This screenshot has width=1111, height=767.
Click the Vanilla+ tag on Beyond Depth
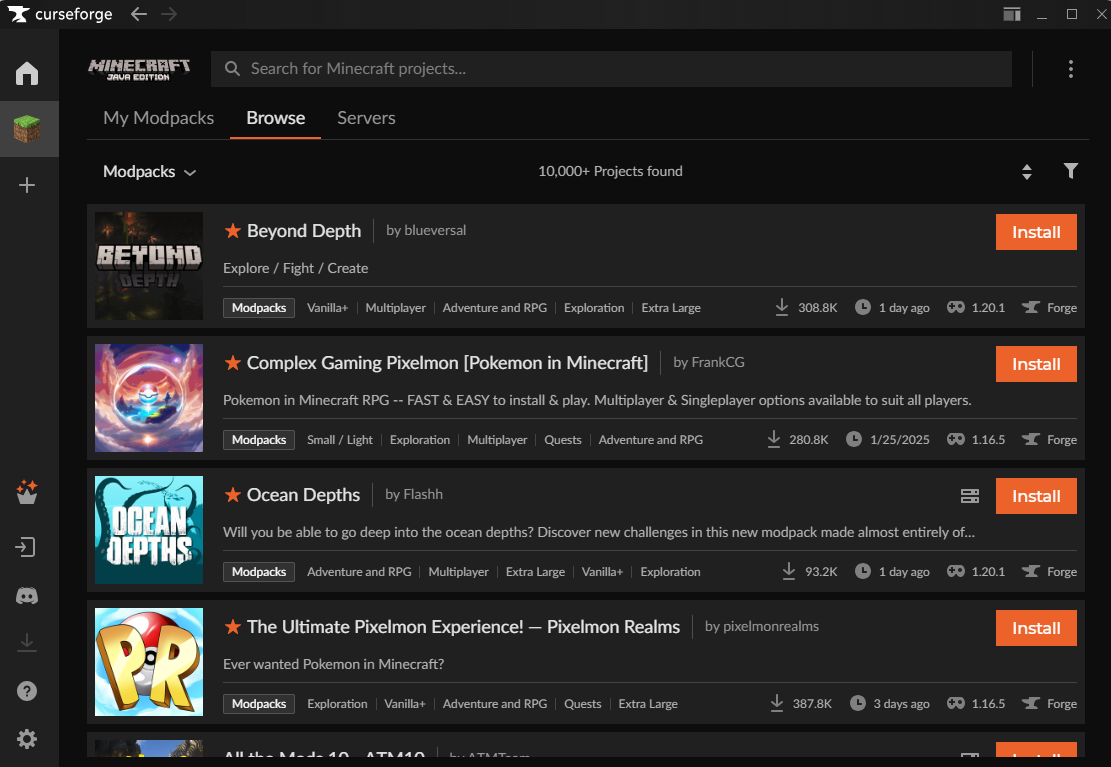pos(327,308)
